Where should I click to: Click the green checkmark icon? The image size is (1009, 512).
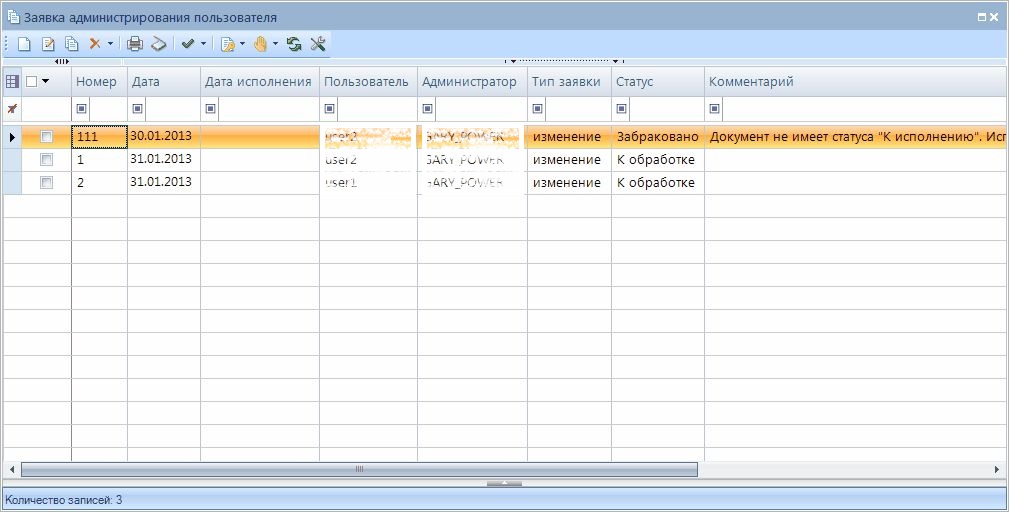click(x=187, y=44)
